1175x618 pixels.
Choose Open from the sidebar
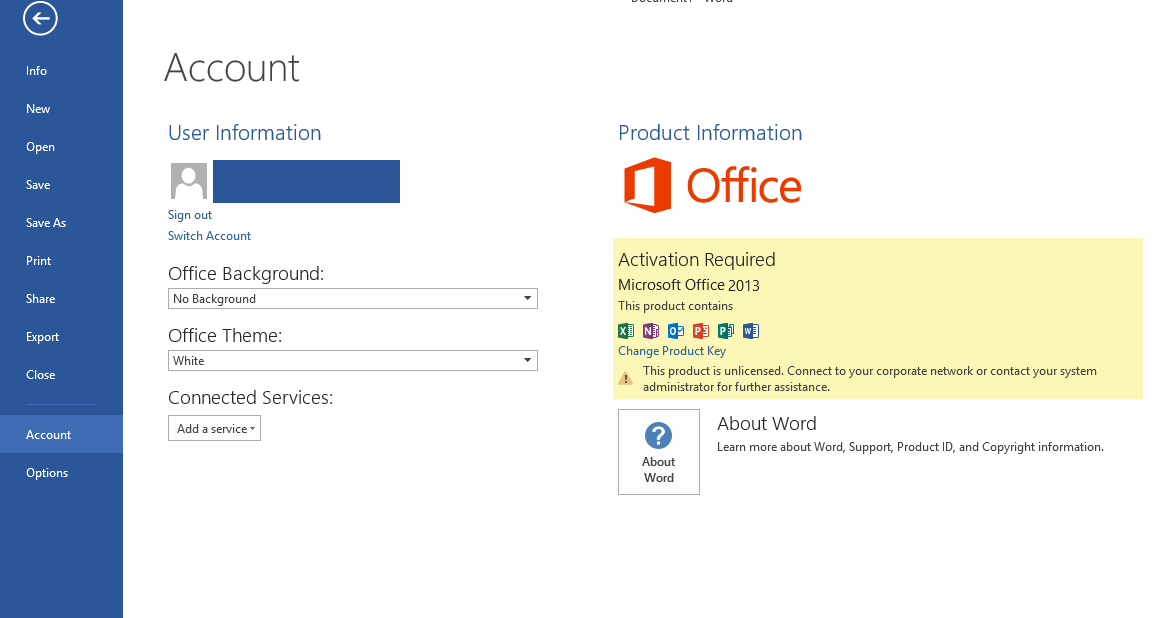61,147
